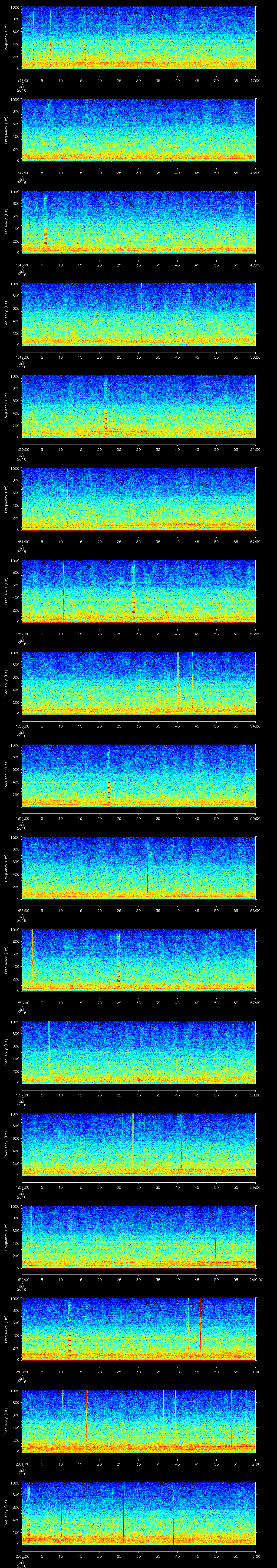Click the '1:51:00' start time label
Screen dimensions: 277x1568
tap(22, 542)
